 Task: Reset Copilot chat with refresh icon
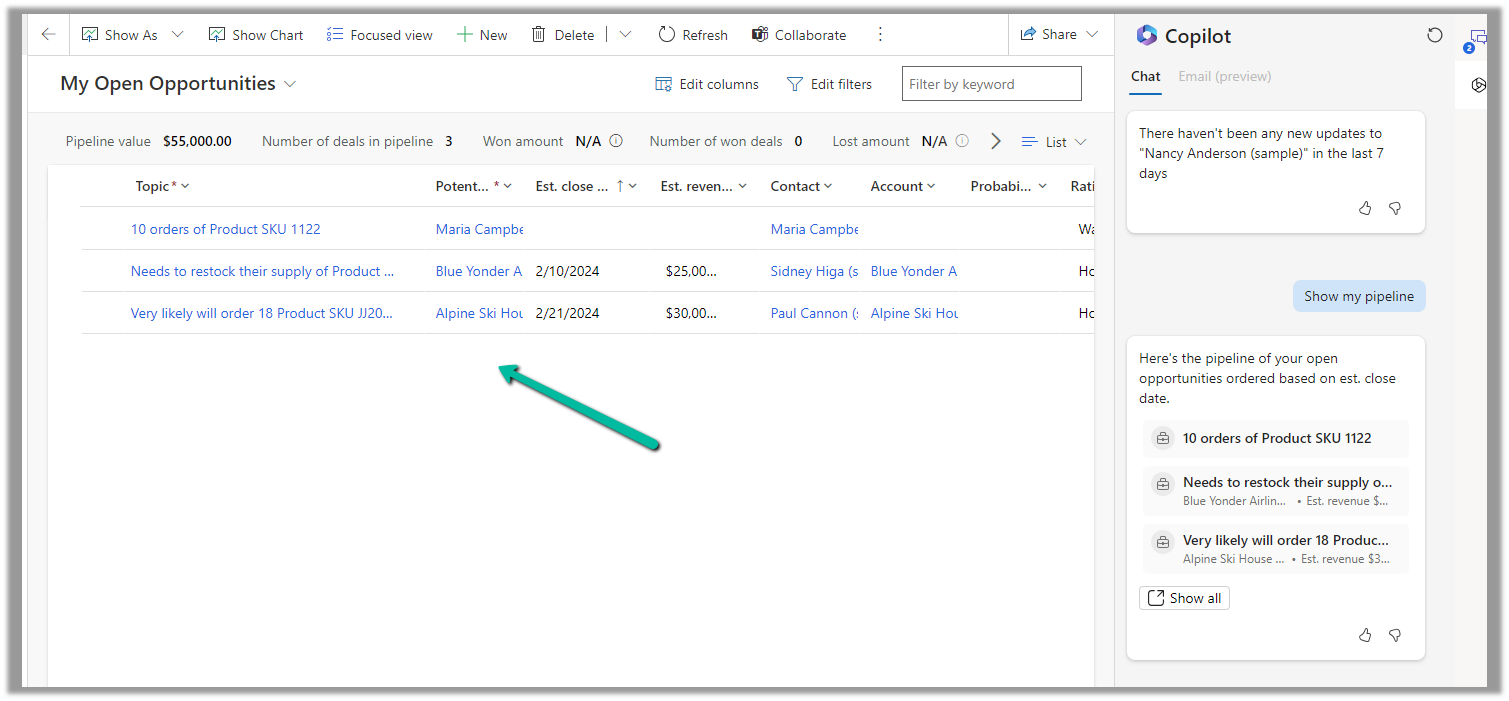pyautogui.click(x=1435, y=35)
